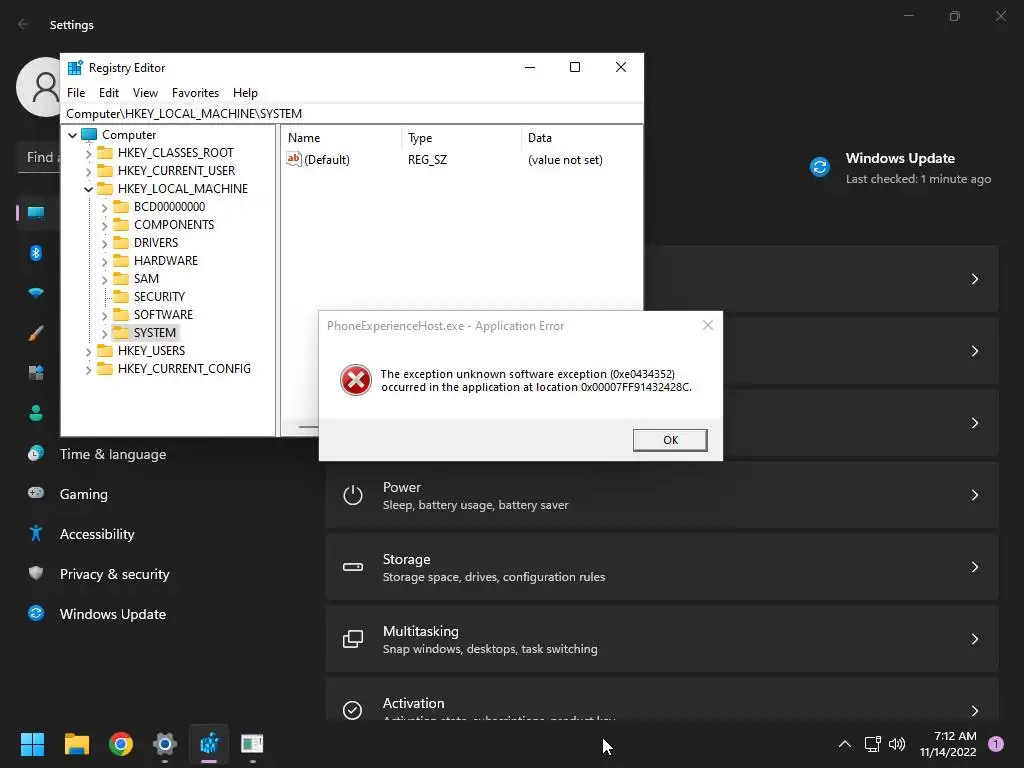Open System category icon in Settings sidebar
Screen dimensions: 1024x768
point(36,213)
